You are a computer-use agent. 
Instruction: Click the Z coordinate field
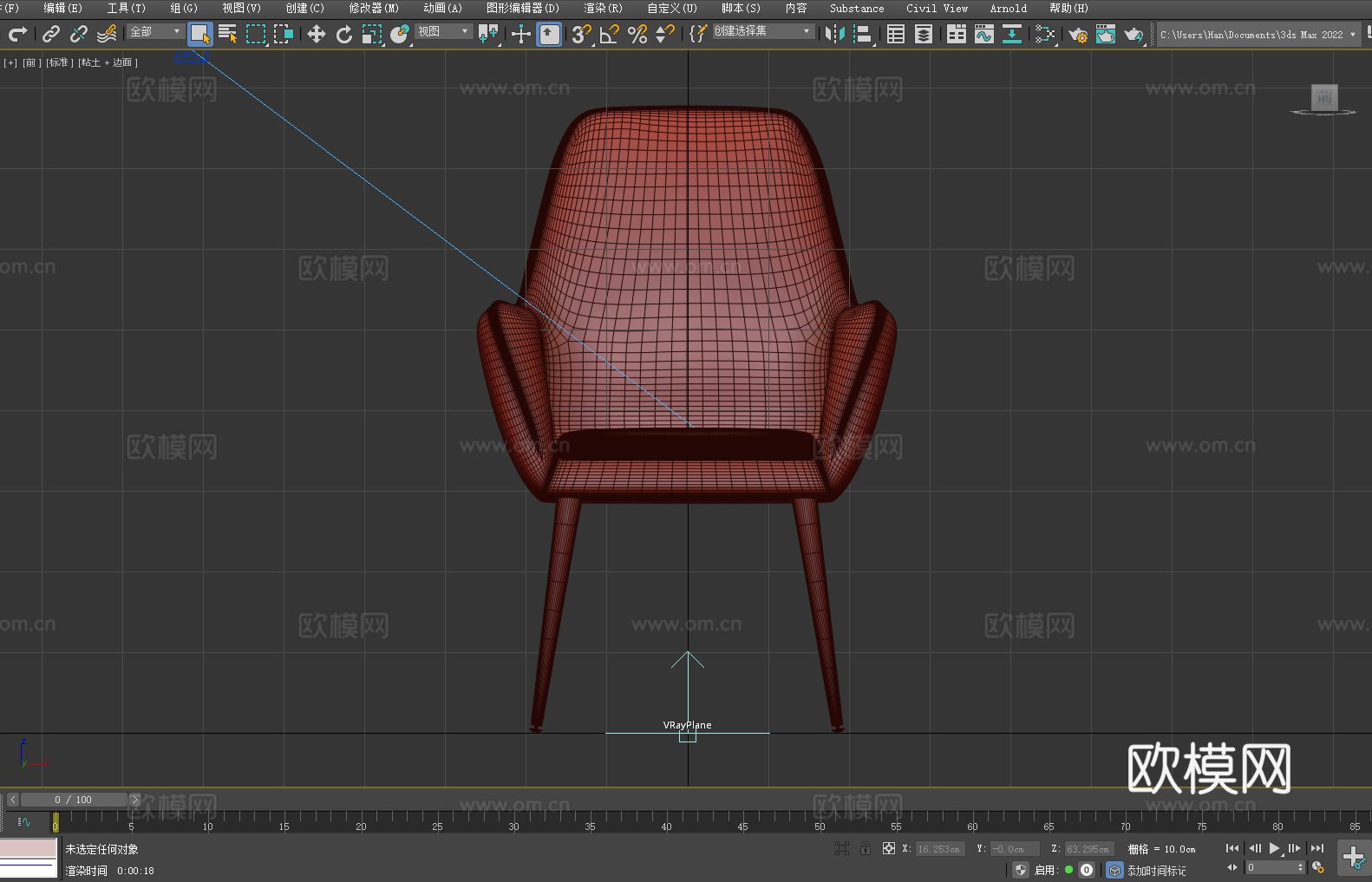point(1088,849)
